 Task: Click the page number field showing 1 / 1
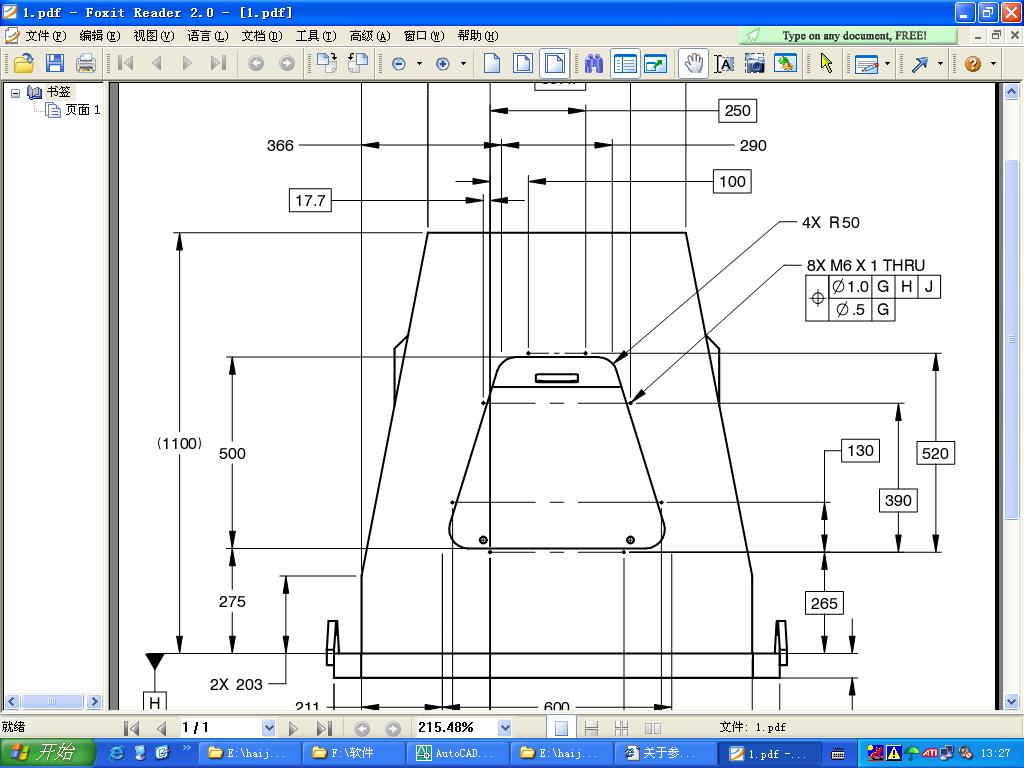[x=221, y=728]
